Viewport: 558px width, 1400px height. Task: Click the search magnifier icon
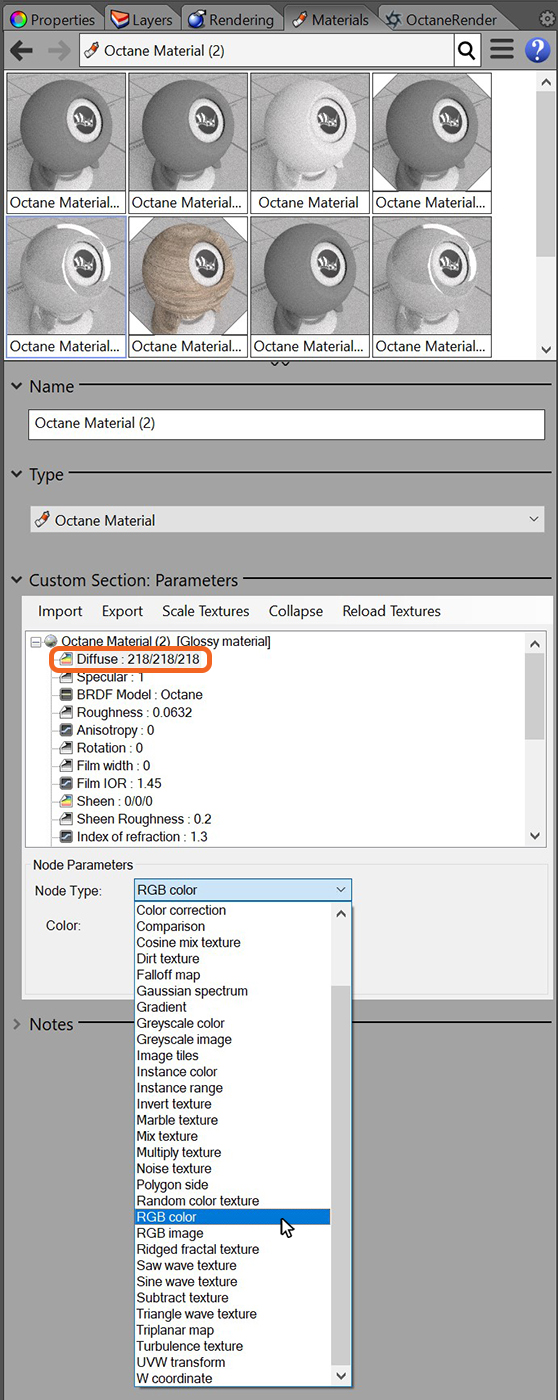click(467, 50)
